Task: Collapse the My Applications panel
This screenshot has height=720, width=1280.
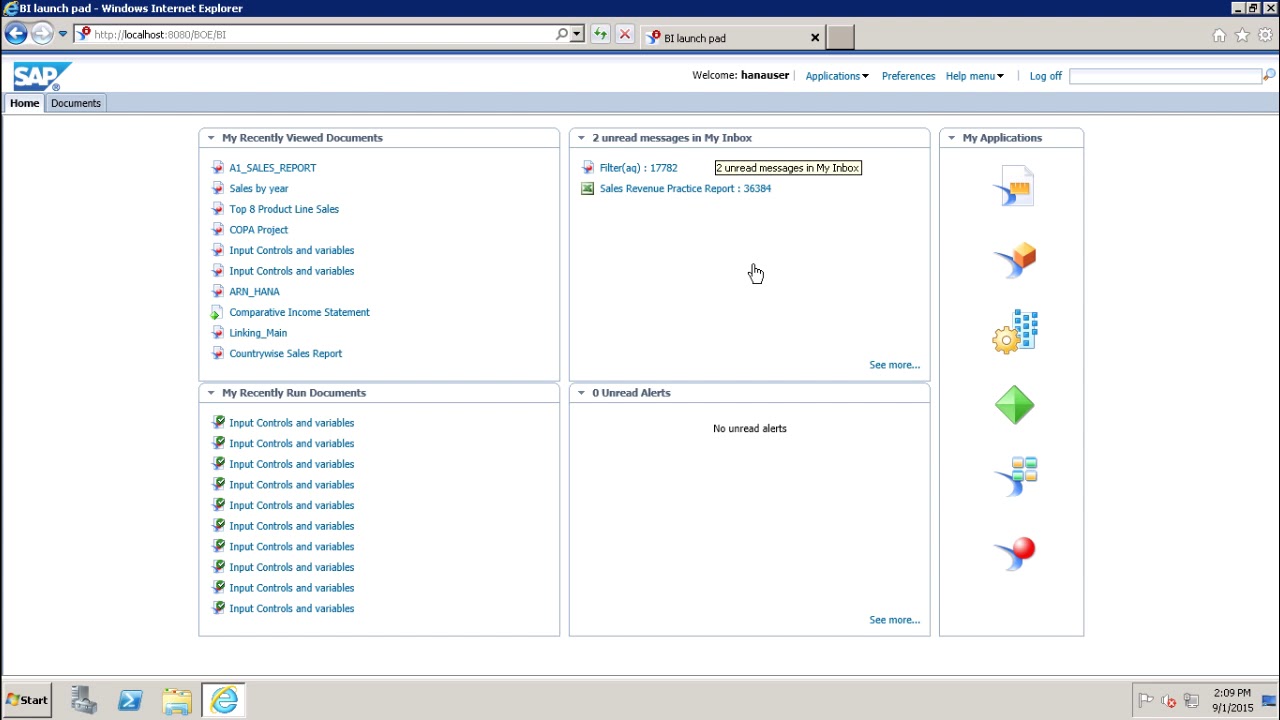Action: coord(952,138)
